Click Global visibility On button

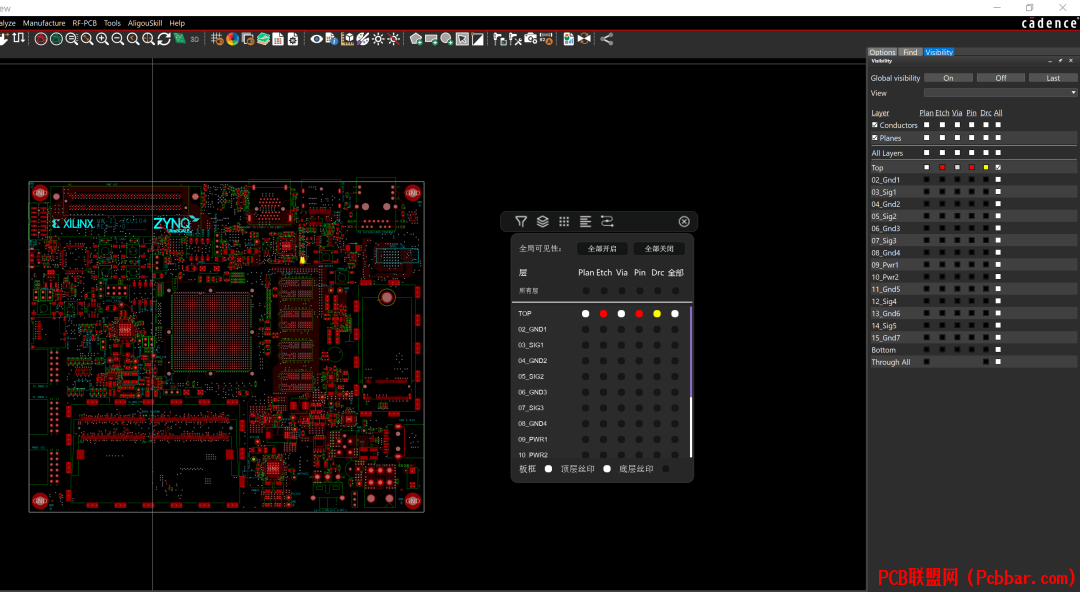tap(948, 78)
